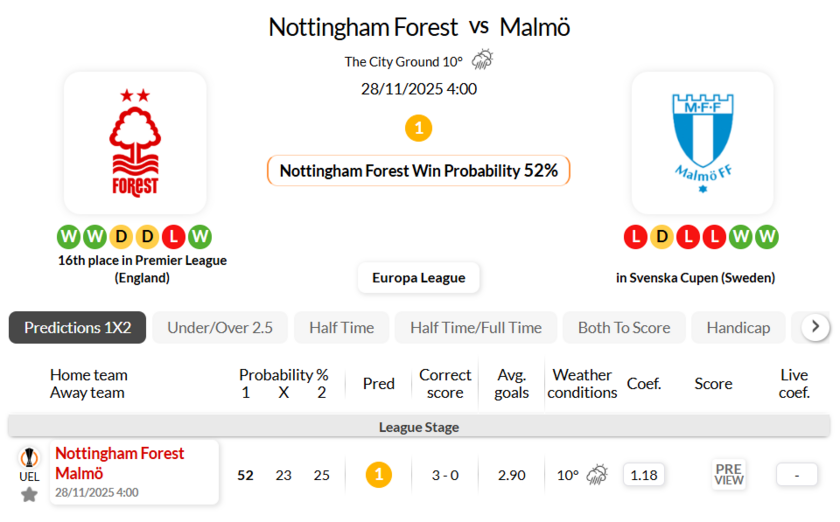
Task: Click the rain icon in the weather conditions column
Action: coord(597,474)
